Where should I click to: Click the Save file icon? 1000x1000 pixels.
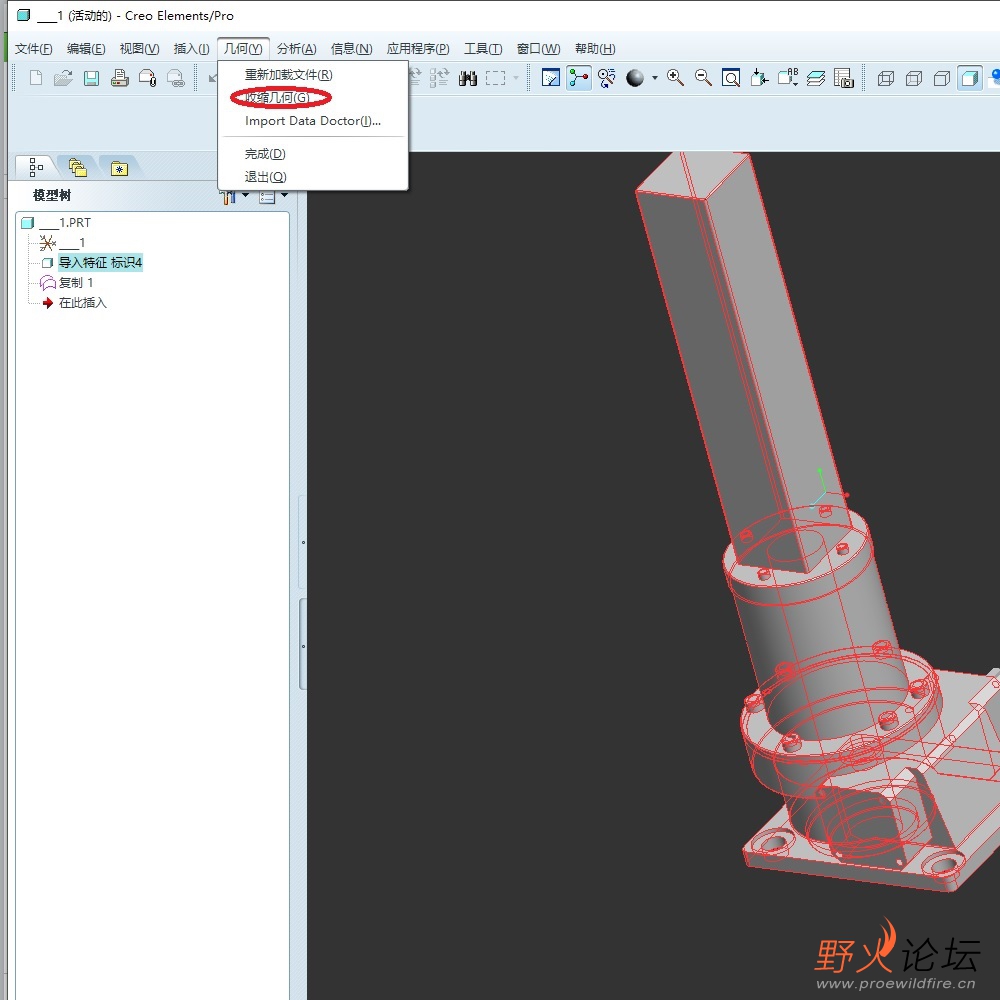[91, 78]
